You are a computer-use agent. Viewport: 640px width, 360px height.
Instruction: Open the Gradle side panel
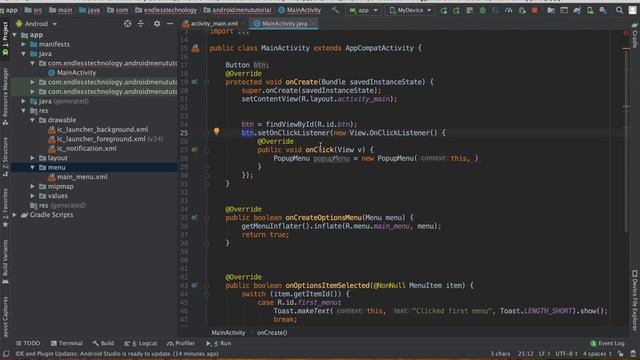pyautogui.click(x=635, y=35)
